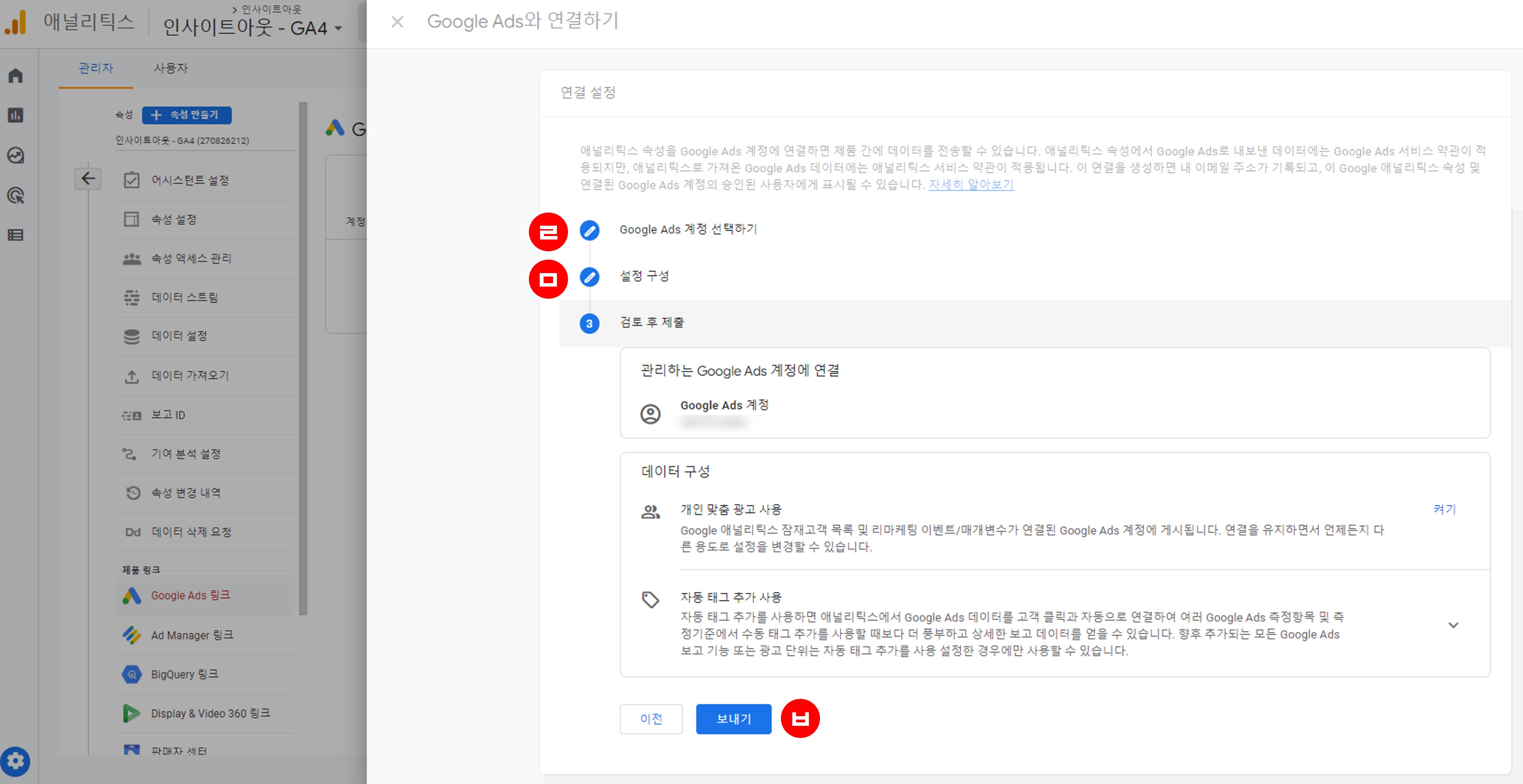Click the 애널리틱스 product title
Image resolution: width=1523 pixels, height=784 pixels.
[89, 22]
